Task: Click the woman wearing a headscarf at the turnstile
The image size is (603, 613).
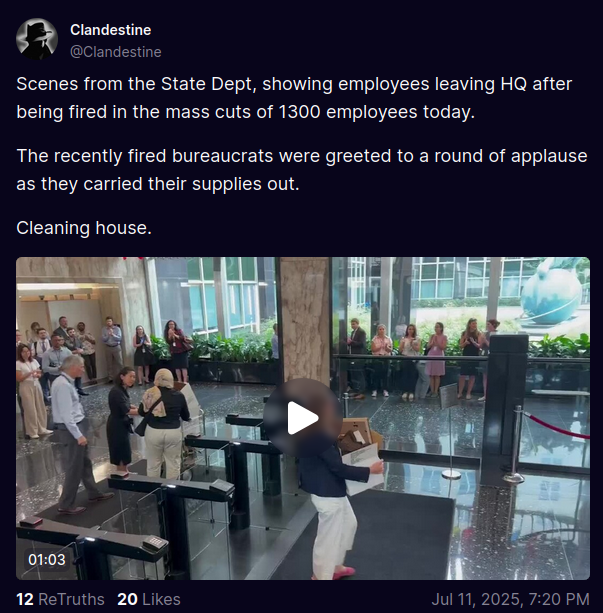Action: pyautogui.click(x=164, y=424)
